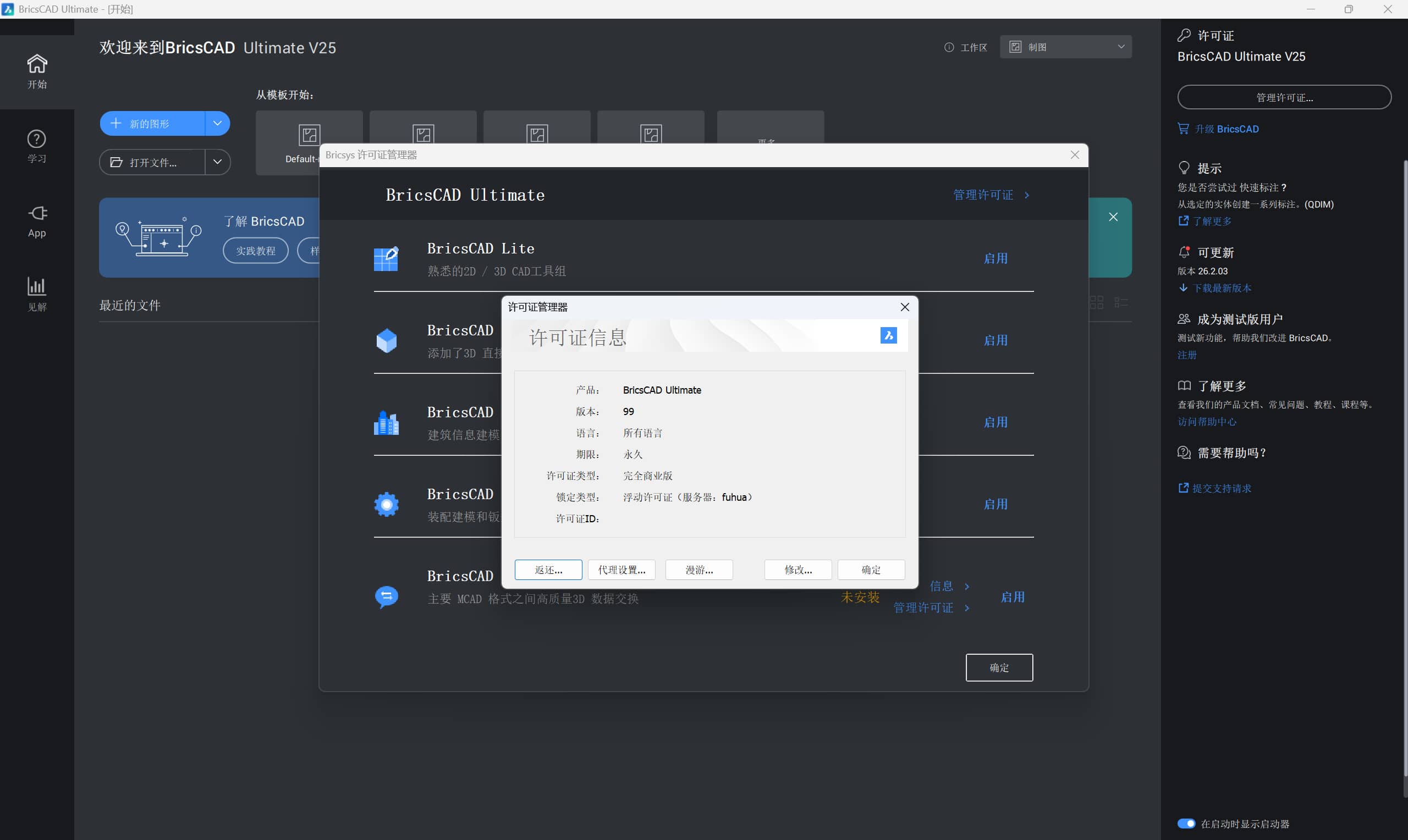Click 启用 in the 装配建模 row
Viewport: 1408px width, 840px height.
pos(996,504)
